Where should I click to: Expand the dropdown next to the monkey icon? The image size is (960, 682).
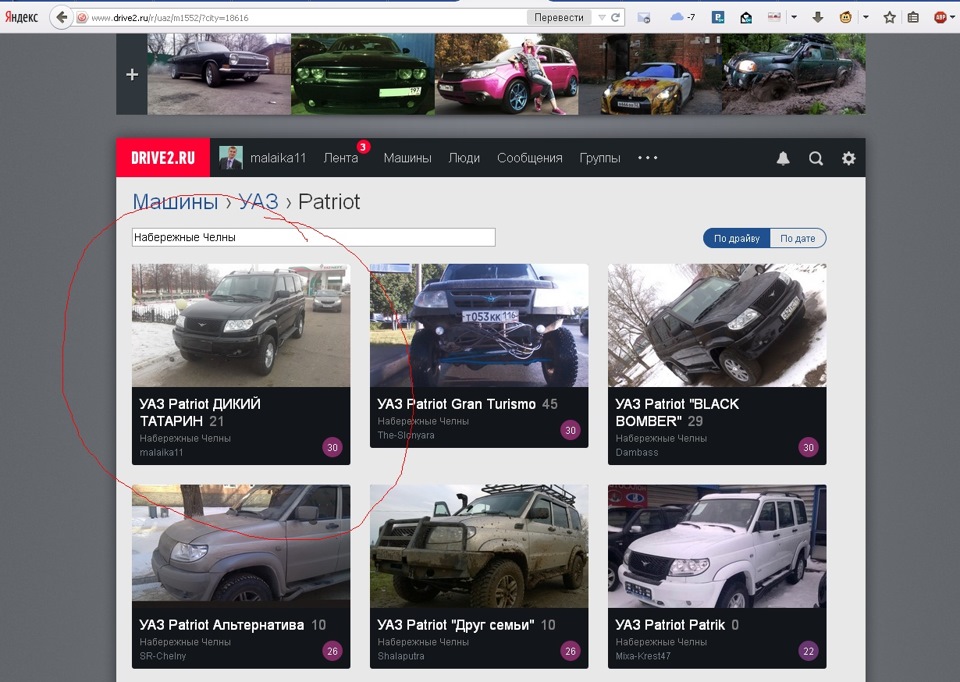click(866, 17)
